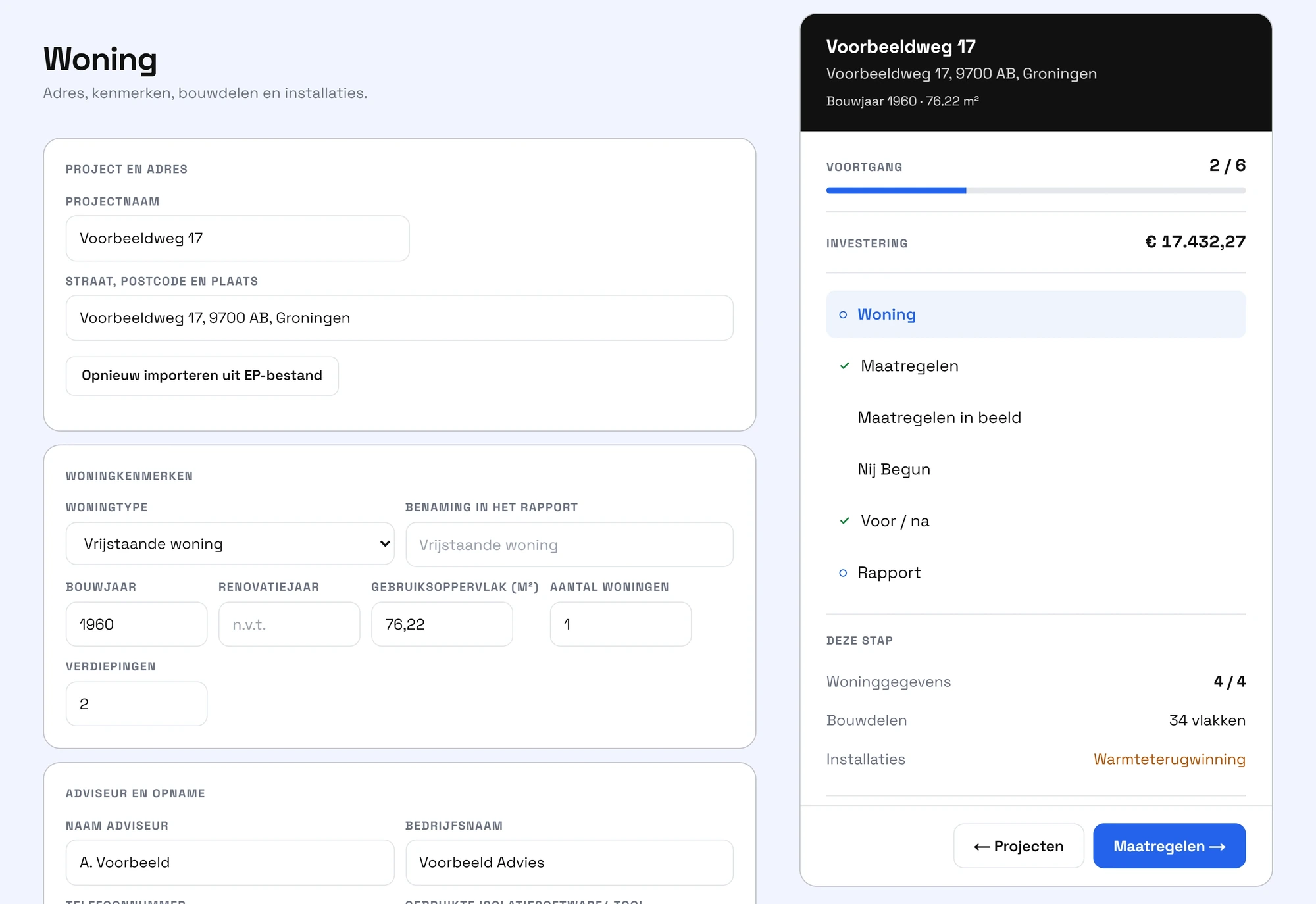Click the circle icon beside Rapport
1316x904 pixels.
click(843, 574)
